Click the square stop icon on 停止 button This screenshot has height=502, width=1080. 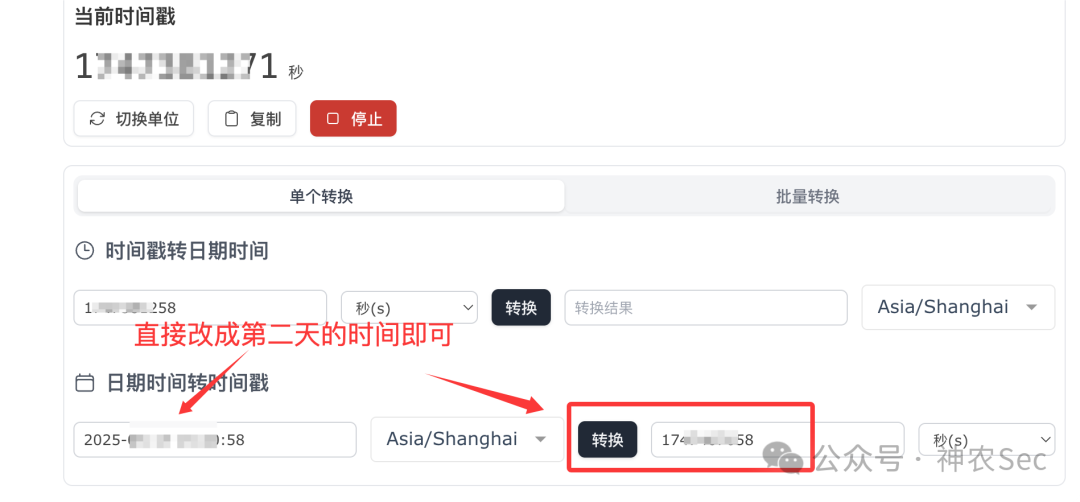click(333, 118)
